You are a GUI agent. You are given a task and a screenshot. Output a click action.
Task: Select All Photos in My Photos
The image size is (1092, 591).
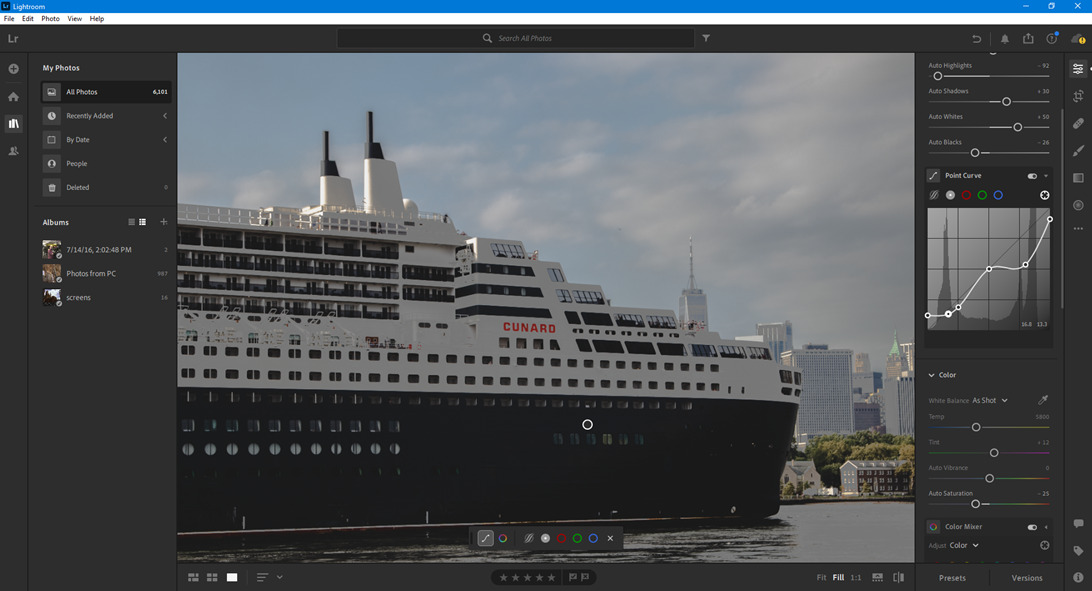(x=106, y=92)
